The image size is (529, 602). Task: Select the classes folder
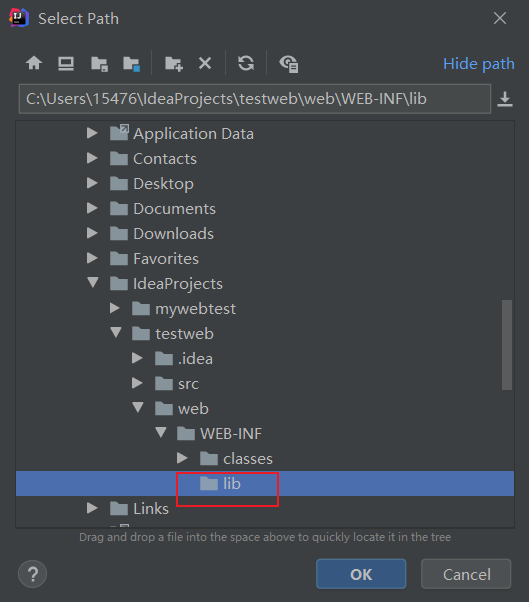[x=265, y=458]
